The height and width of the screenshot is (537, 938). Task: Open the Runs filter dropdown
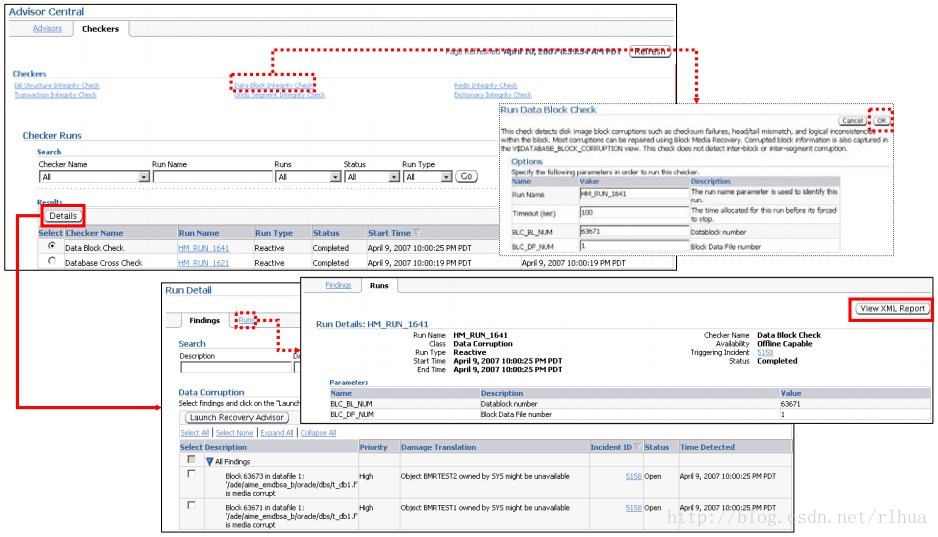pyautogui.click(x=335, y=177)
